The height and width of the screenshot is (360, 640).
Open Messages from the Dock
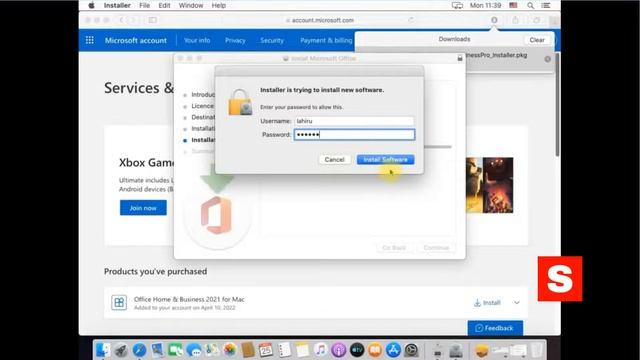pyautogui.click(x=193, y=350)
